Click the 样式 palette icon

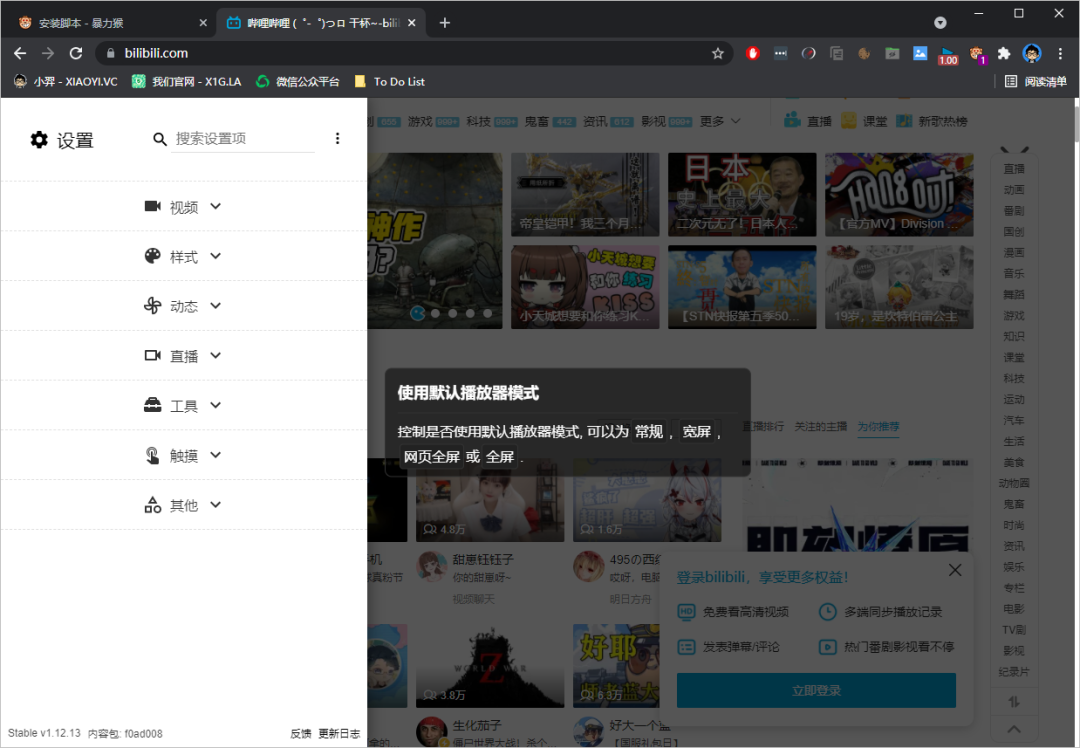click(x=153, y=256)
